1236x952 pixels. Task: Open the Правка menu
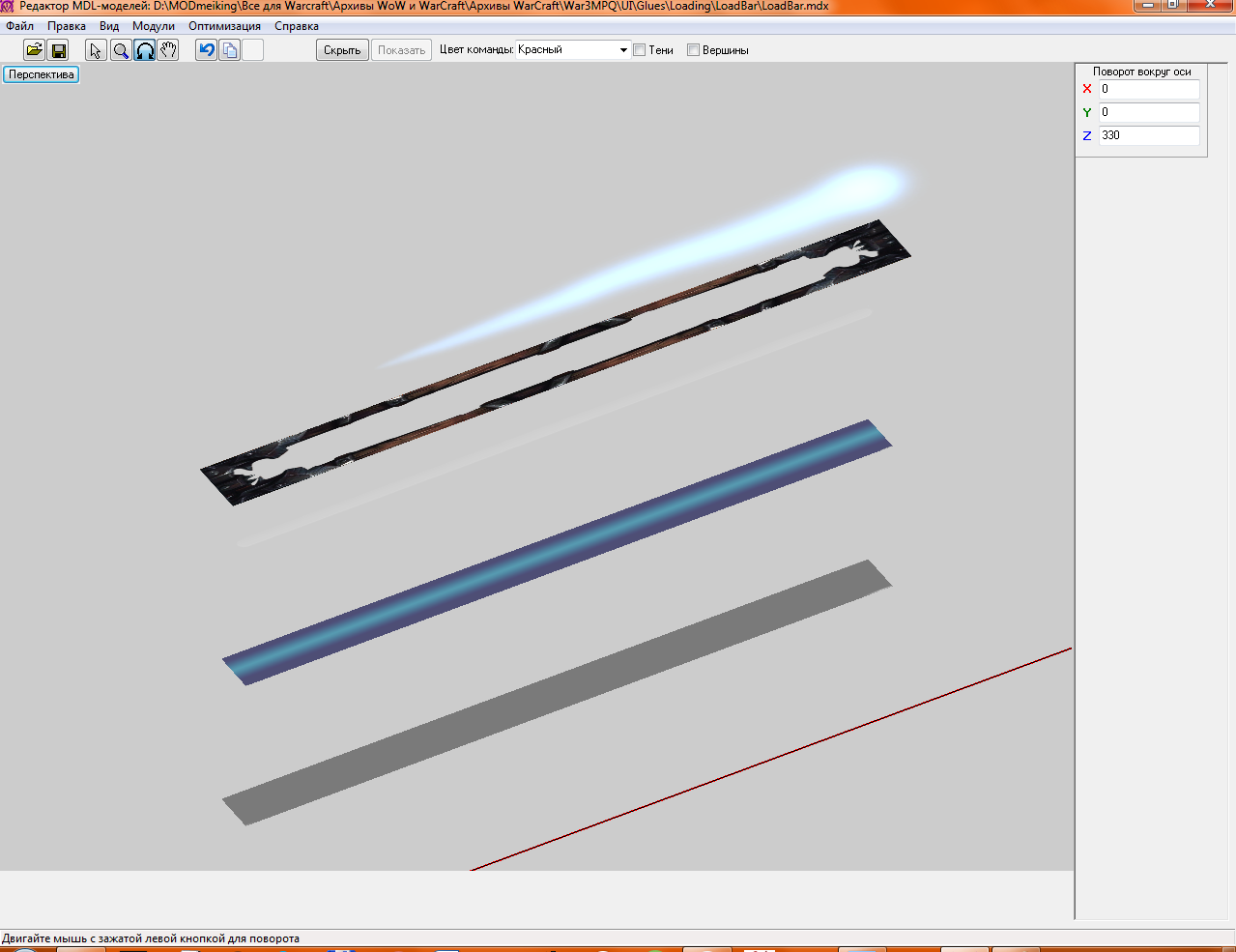67,26
